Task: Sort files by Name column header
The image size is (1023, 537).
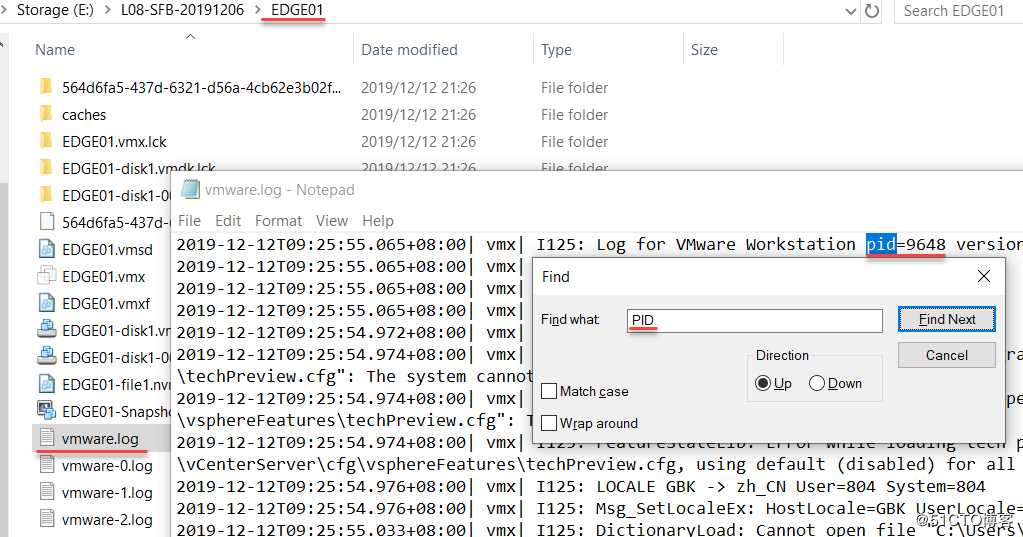Action: click(55, 50)
